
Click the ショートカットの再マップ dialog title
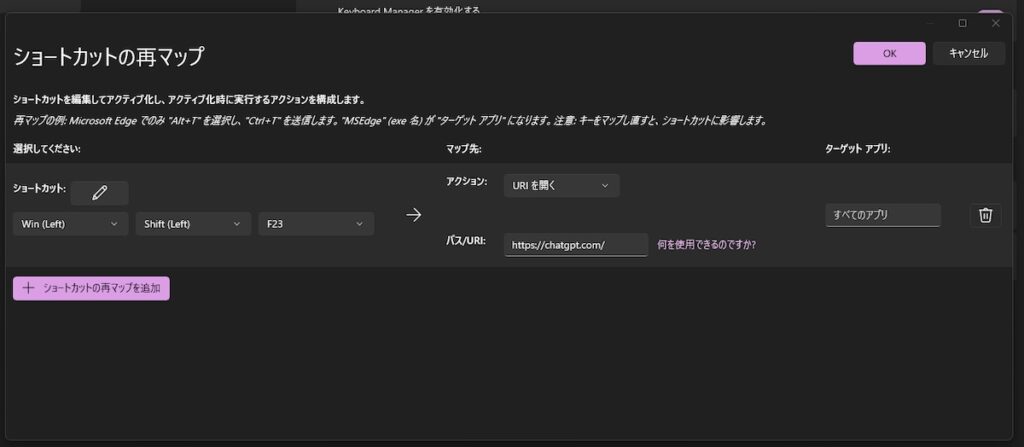[109, 57]
